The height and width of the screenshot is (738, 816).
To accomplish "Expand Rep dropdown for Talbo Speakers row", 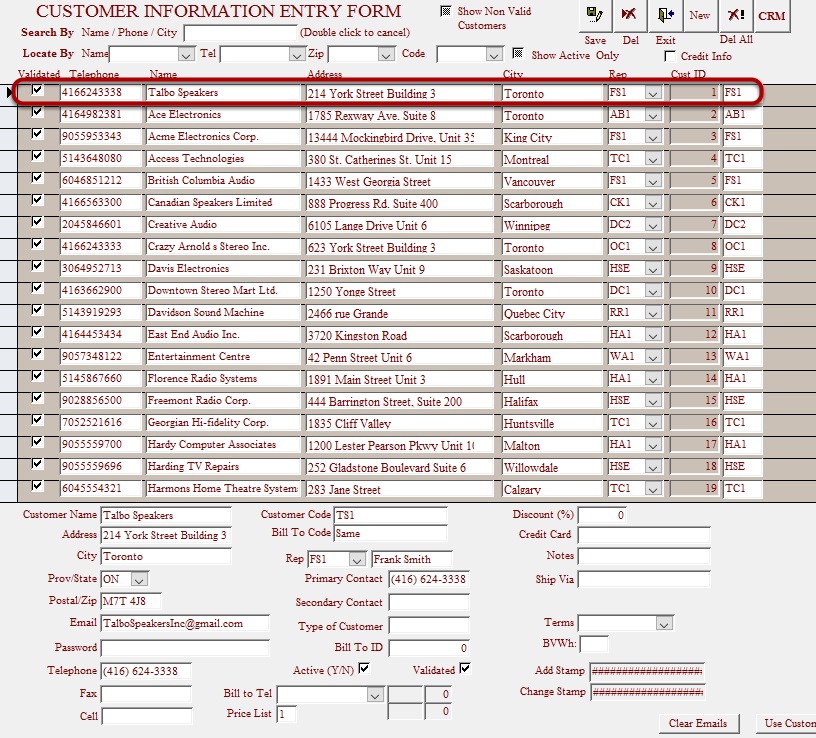I will click(653, 93).
